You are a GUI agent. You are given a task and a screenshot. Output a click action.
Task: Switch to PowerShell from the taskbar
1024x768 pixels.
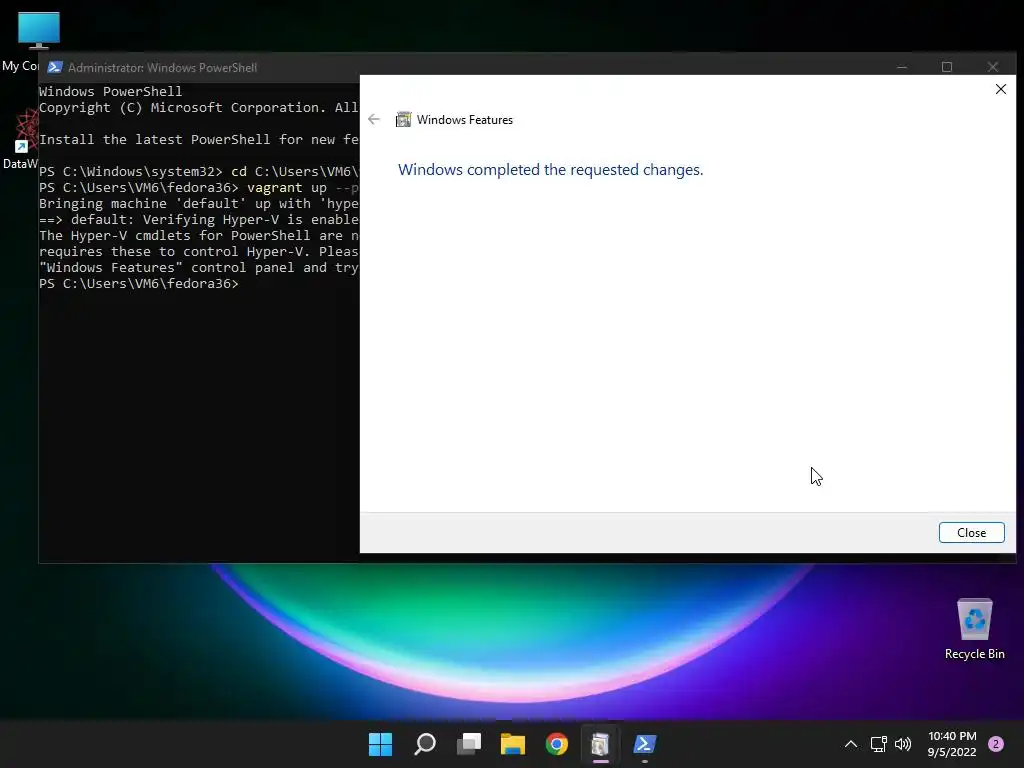[x=645, y=744]
